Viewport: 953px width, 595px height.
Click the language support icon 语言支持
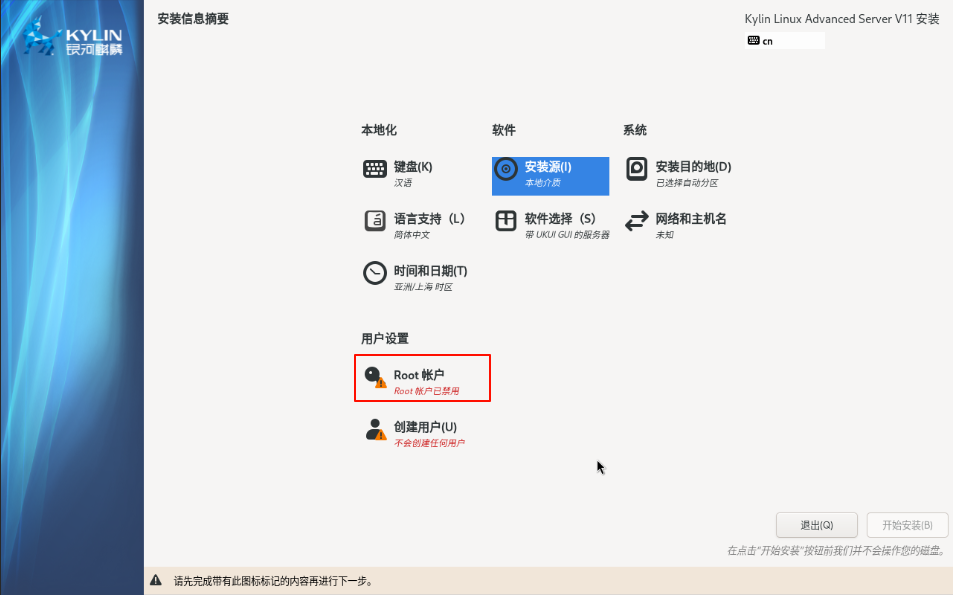click(374, 221)
